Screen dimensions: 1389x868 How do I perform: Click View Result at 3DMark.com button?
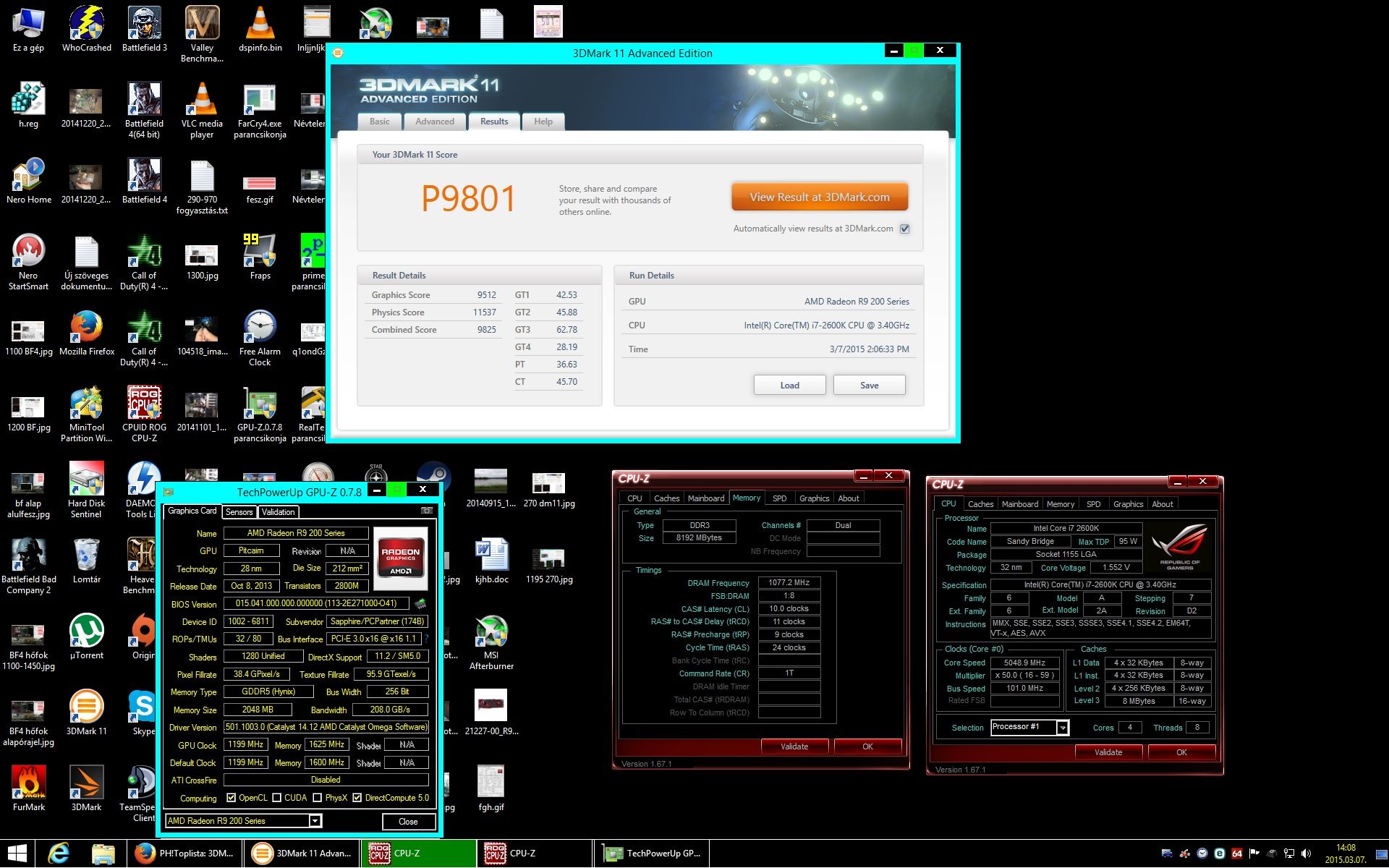coord(819,197)
